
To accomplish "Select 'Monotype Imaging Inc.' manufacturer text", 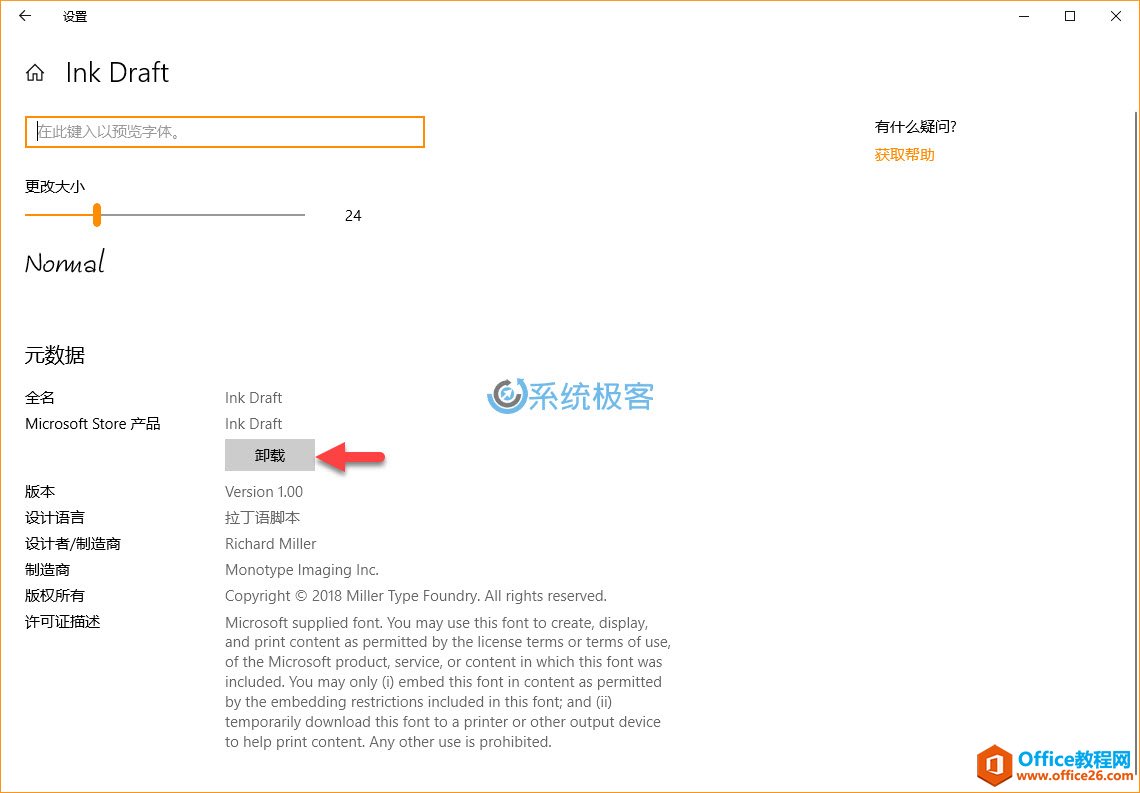I will tap(302, 570).
